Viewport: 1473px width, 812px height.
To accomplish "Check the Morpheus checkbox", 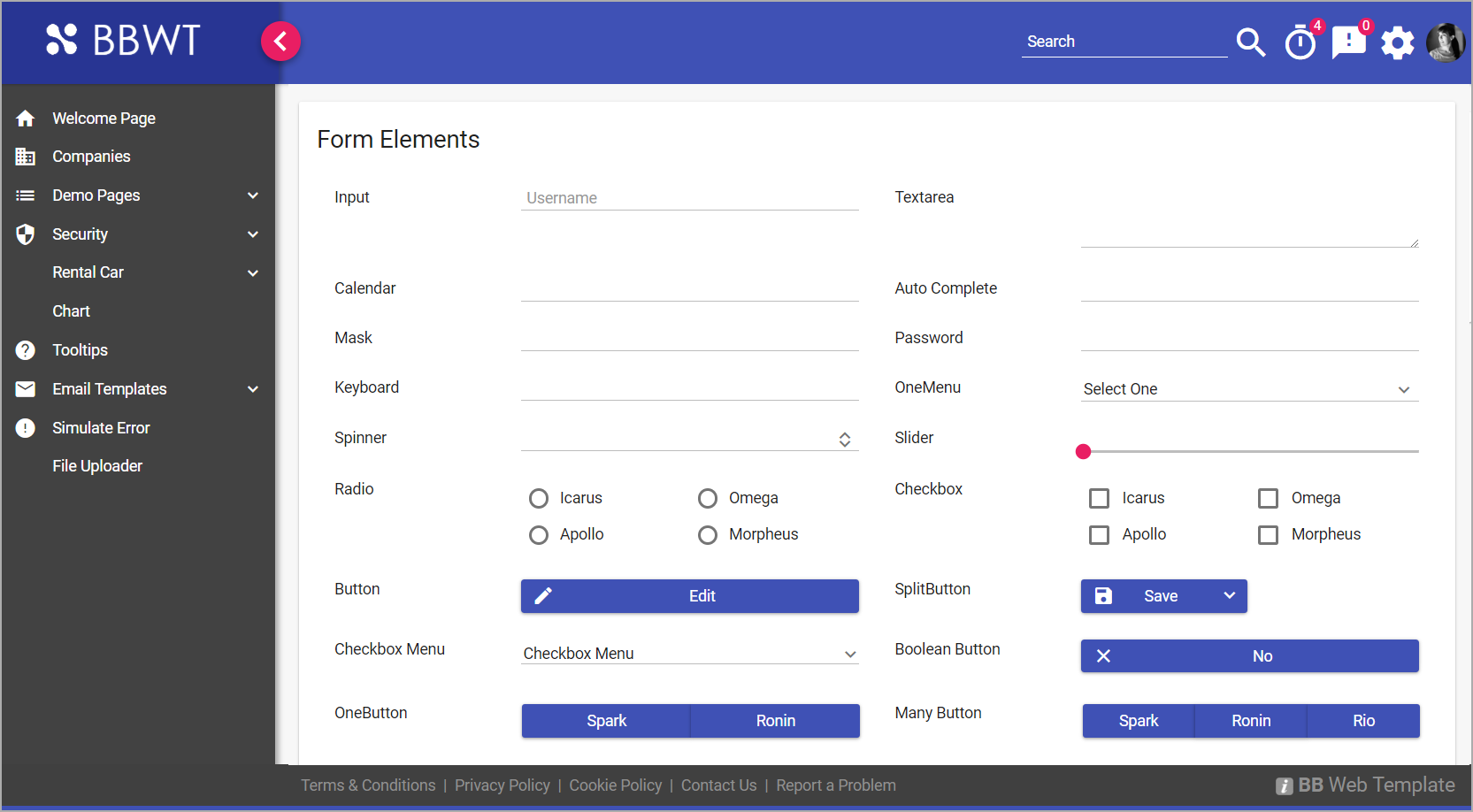I will click(x=1268, y=534).
